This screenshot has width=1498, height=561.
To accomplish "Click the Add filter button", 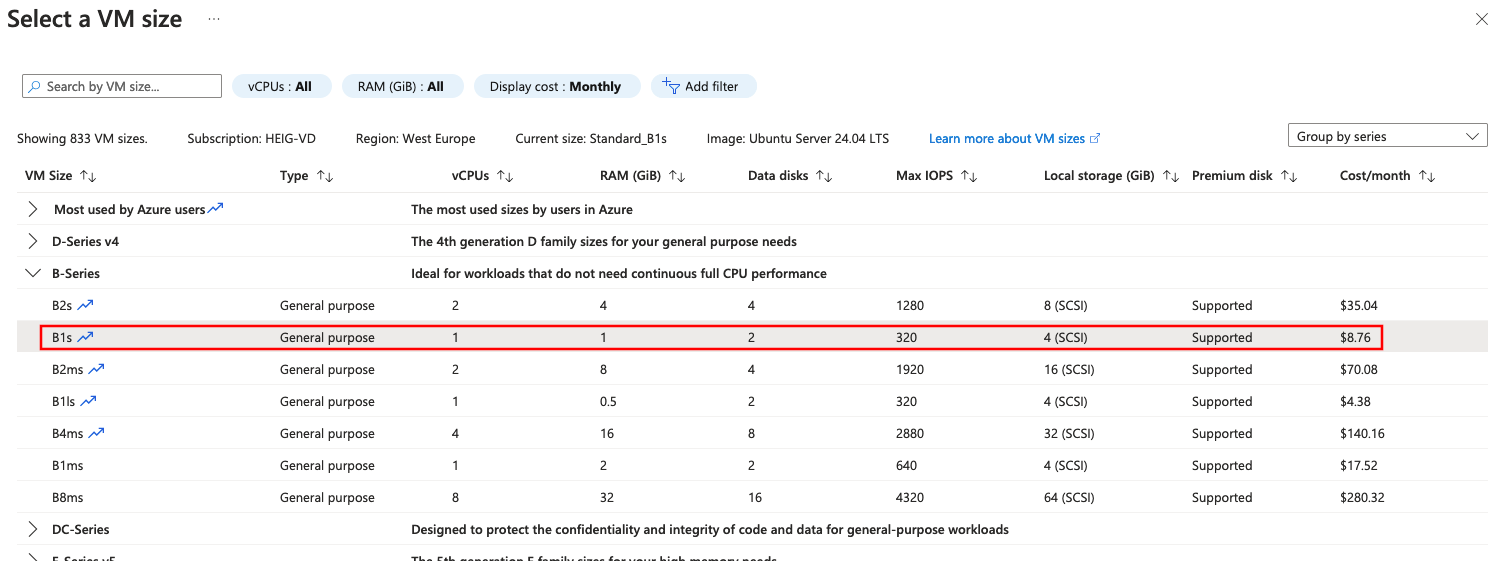I will pyautogui.click(x=703, y=87).
